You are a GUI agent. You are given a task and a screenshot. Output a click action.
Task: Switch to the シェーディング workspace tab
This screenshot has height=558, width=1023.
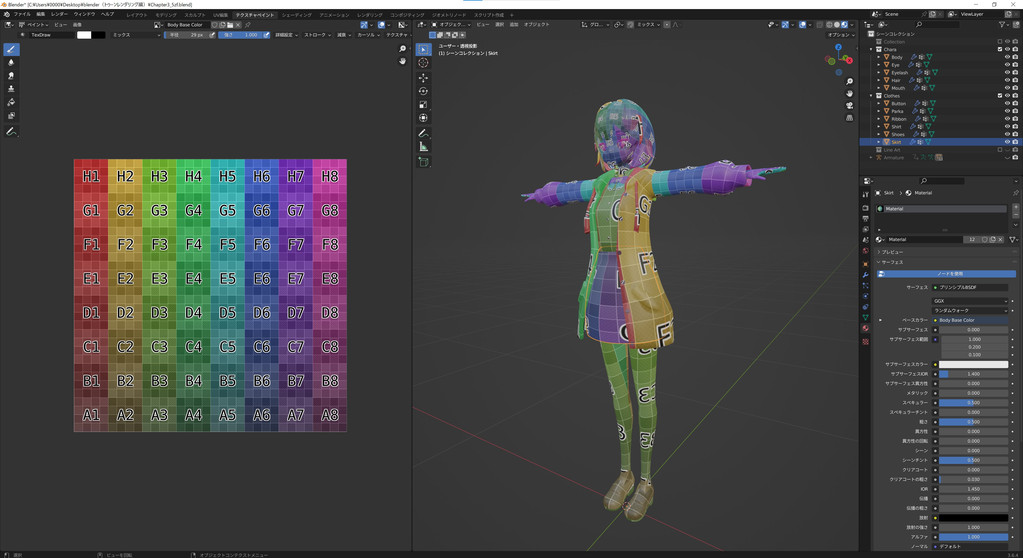296,15
